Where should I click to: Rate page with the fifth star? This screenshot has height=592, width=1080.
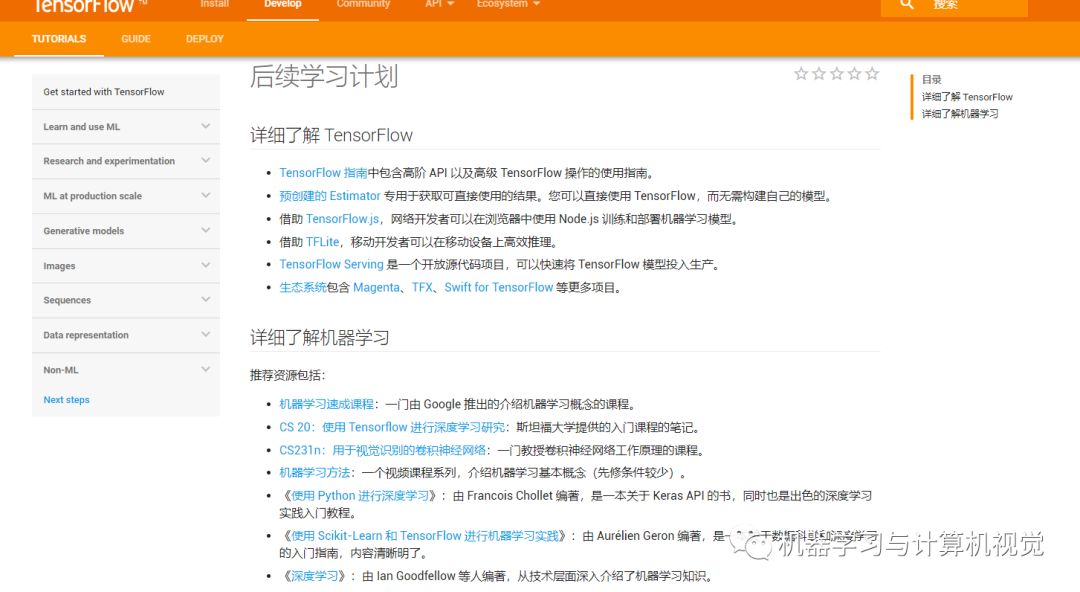873,74
